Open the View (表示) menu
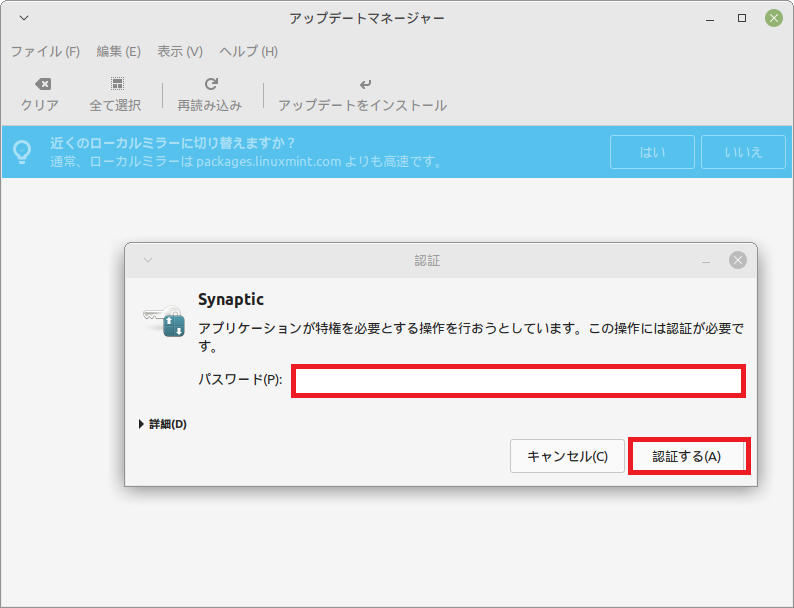Image resolution: width=794 pixels, height=608 pixels. pyautogui.click(x=180, y=52)
